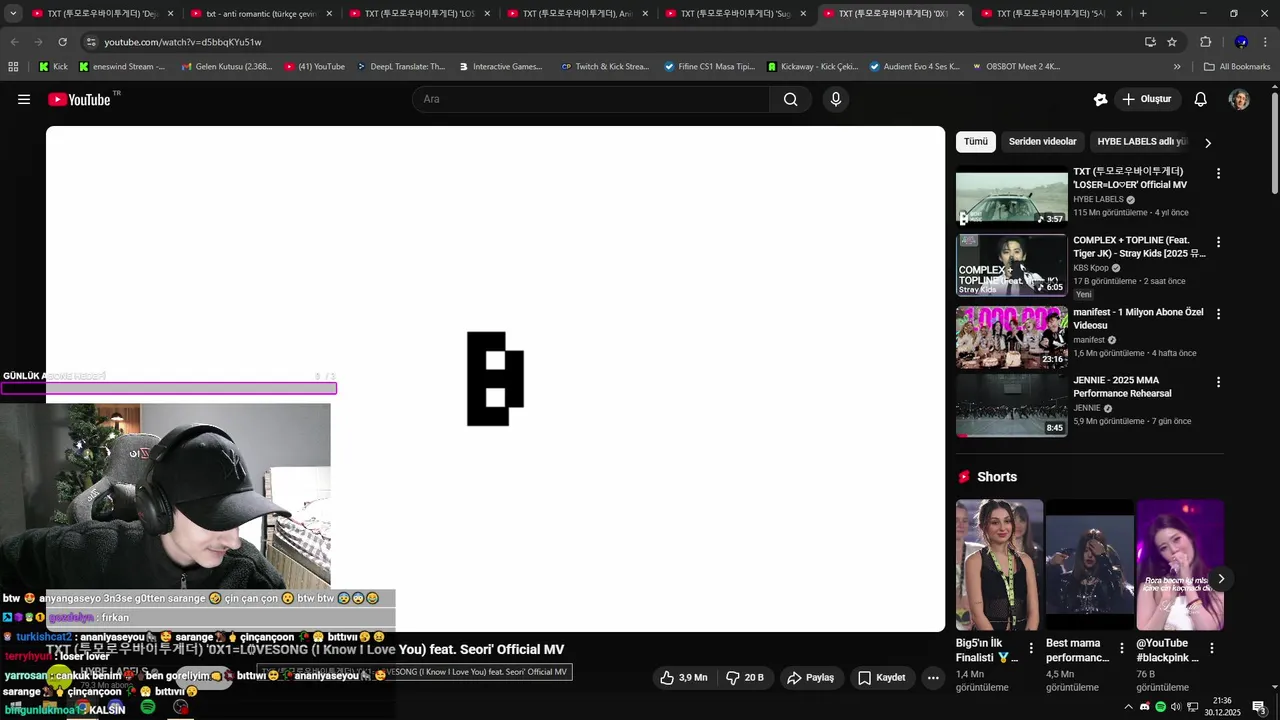Viewport: 1280px width, 720px height.
Task: Open Best mama performance short thumbnail
Action: [x=1089, y=565]
